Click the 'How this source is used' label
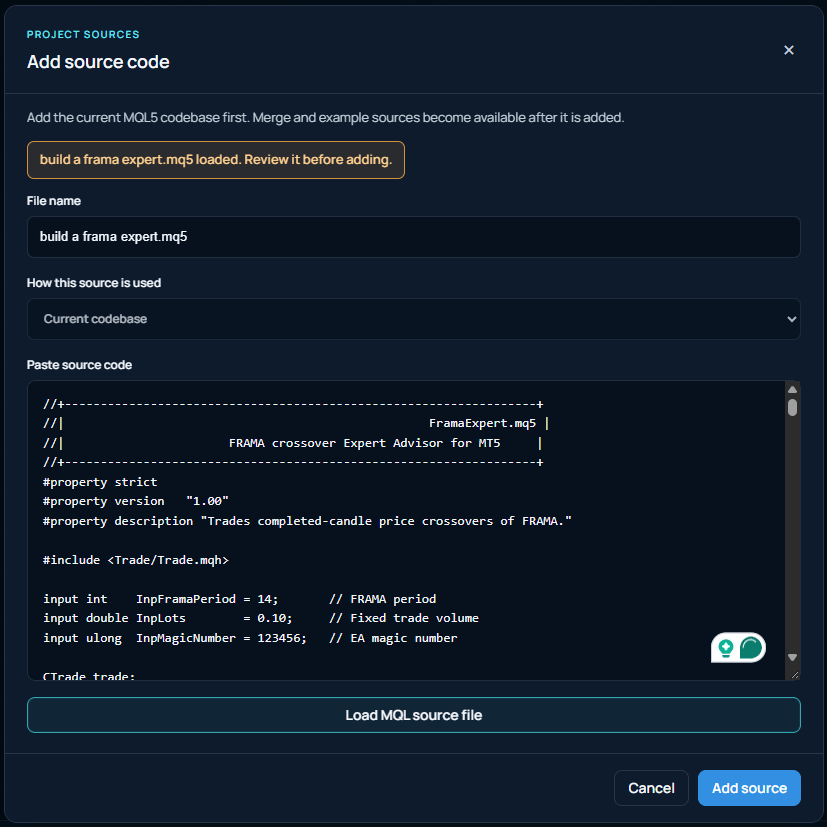 point(94,283)
